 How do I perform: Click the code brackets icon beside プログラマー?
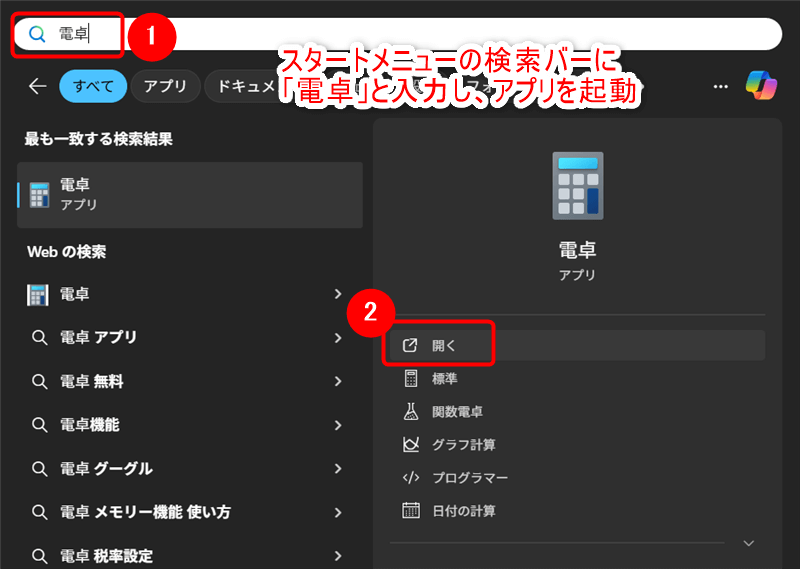tap(411, 478)
